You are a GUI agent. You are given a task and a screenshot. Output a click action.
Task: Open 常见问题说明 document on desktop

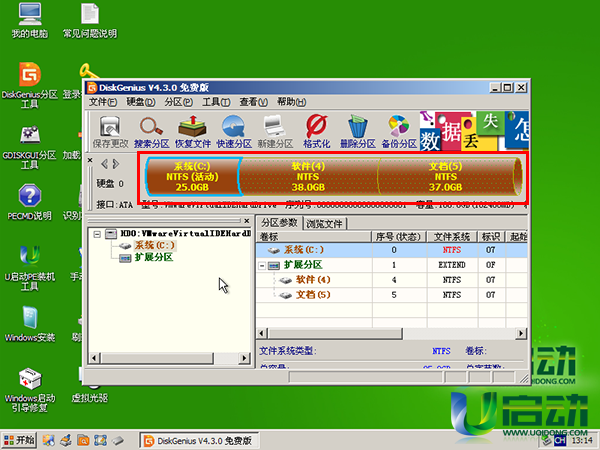tap(90, 20)
